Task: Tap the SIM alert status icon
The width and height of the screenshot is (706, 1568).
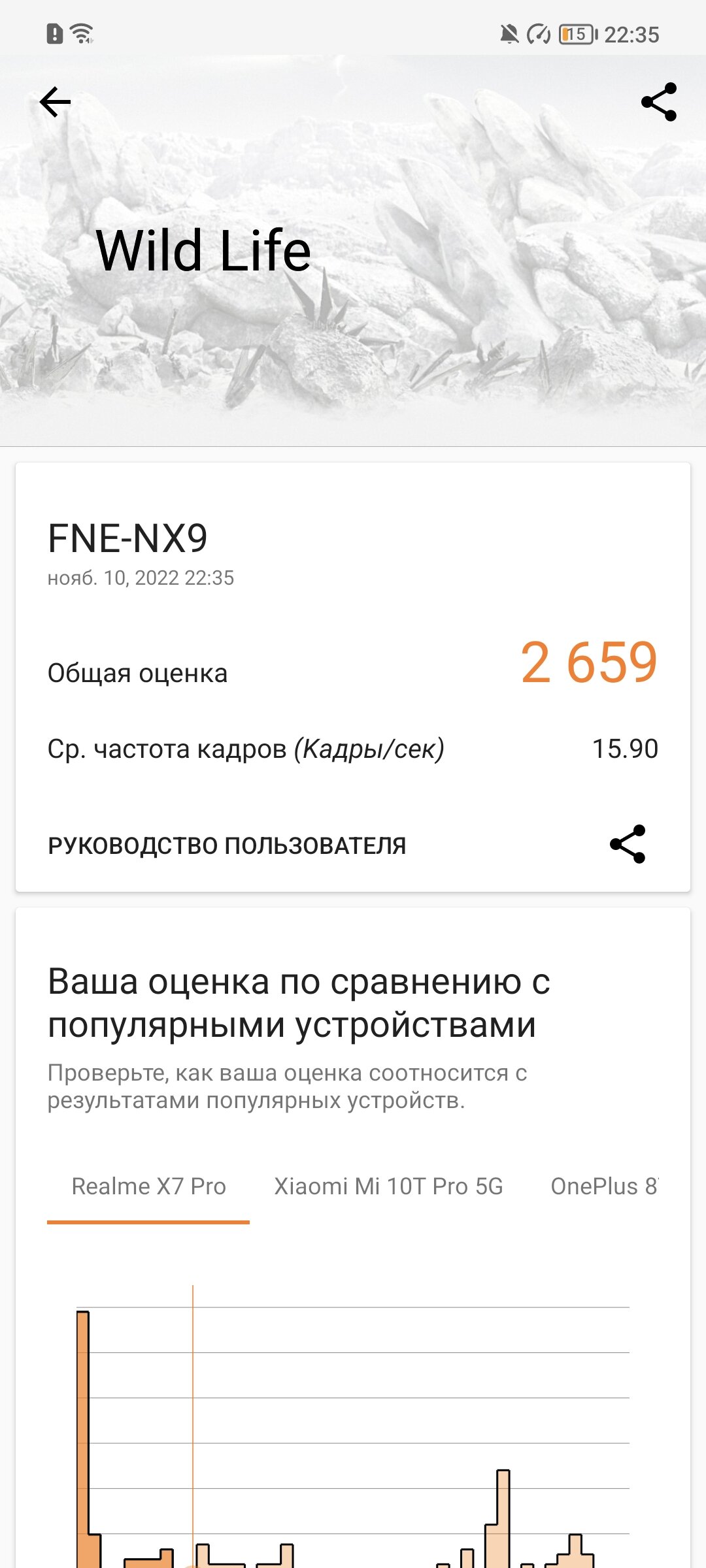Action: 55,33
